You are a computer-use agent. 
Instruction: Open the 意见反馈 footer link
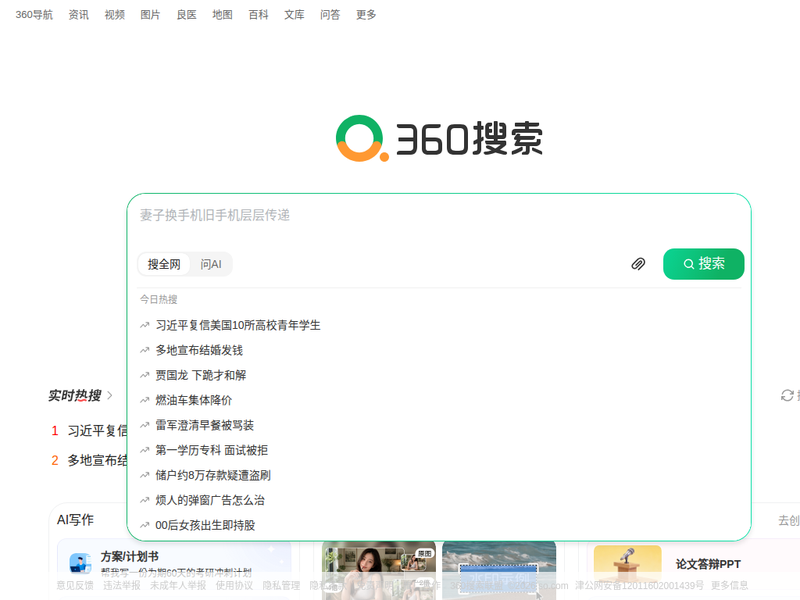click(x=75, y=585)
